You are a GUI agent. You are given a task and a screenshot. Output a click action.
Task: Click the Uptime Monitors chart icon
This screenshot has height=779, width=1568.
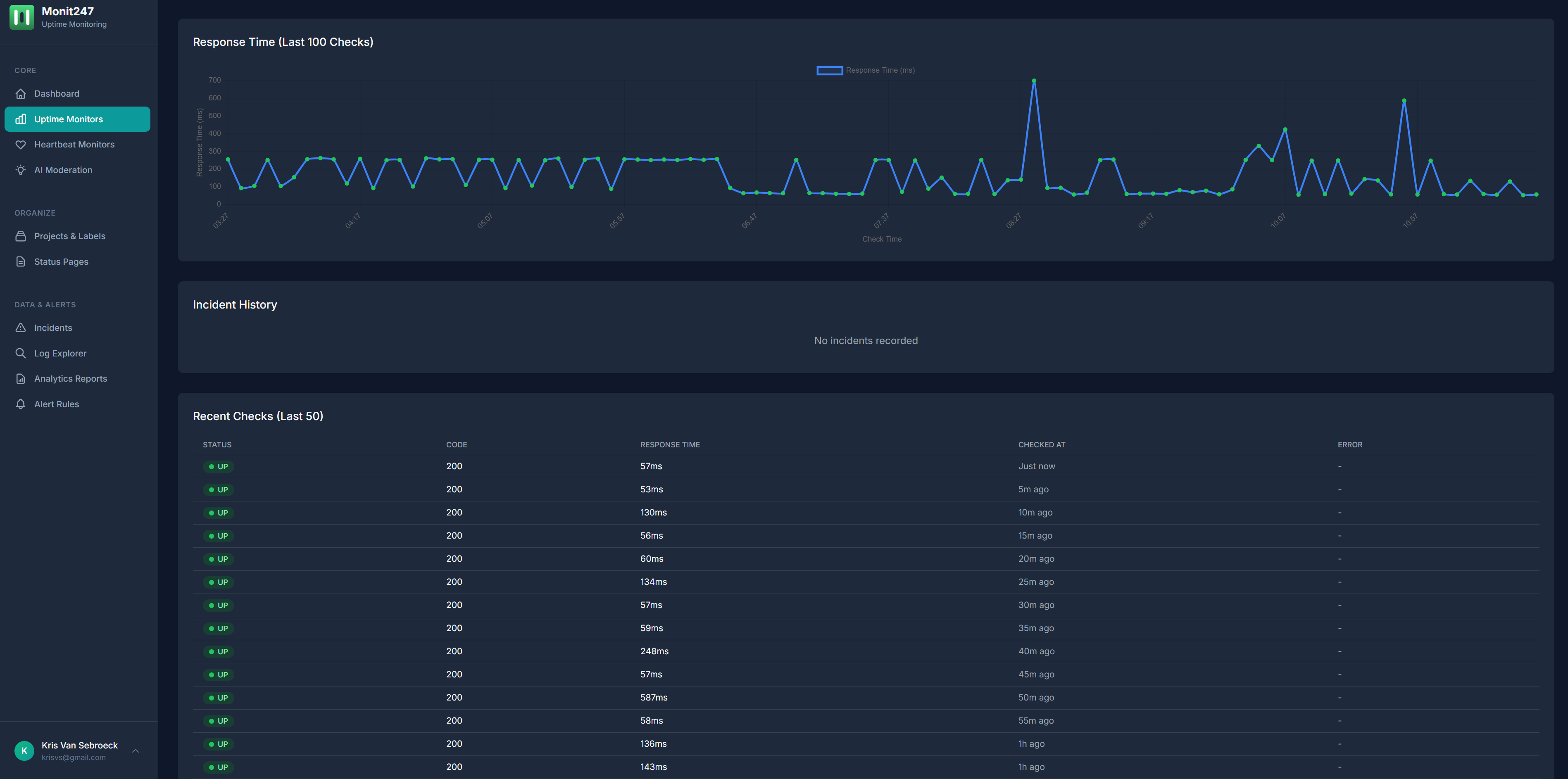point(21,119)
